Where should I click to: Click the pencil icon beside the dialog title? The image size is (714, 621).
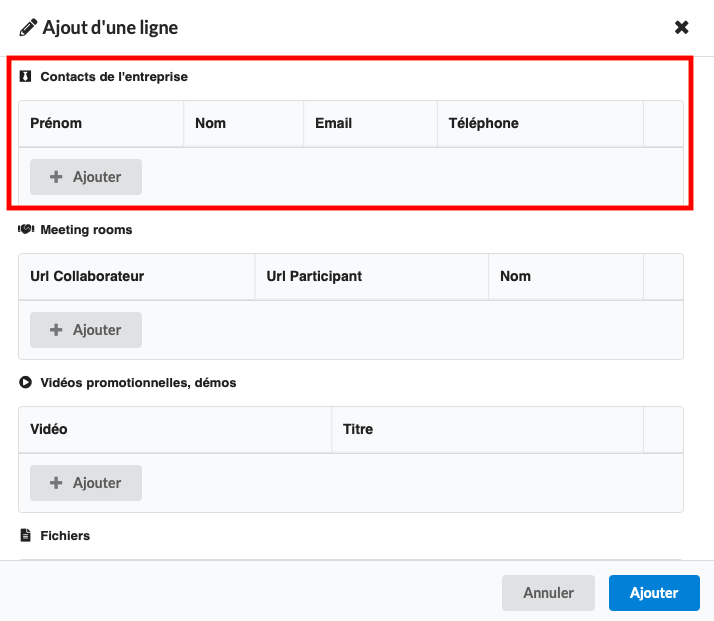coord(28,27)
